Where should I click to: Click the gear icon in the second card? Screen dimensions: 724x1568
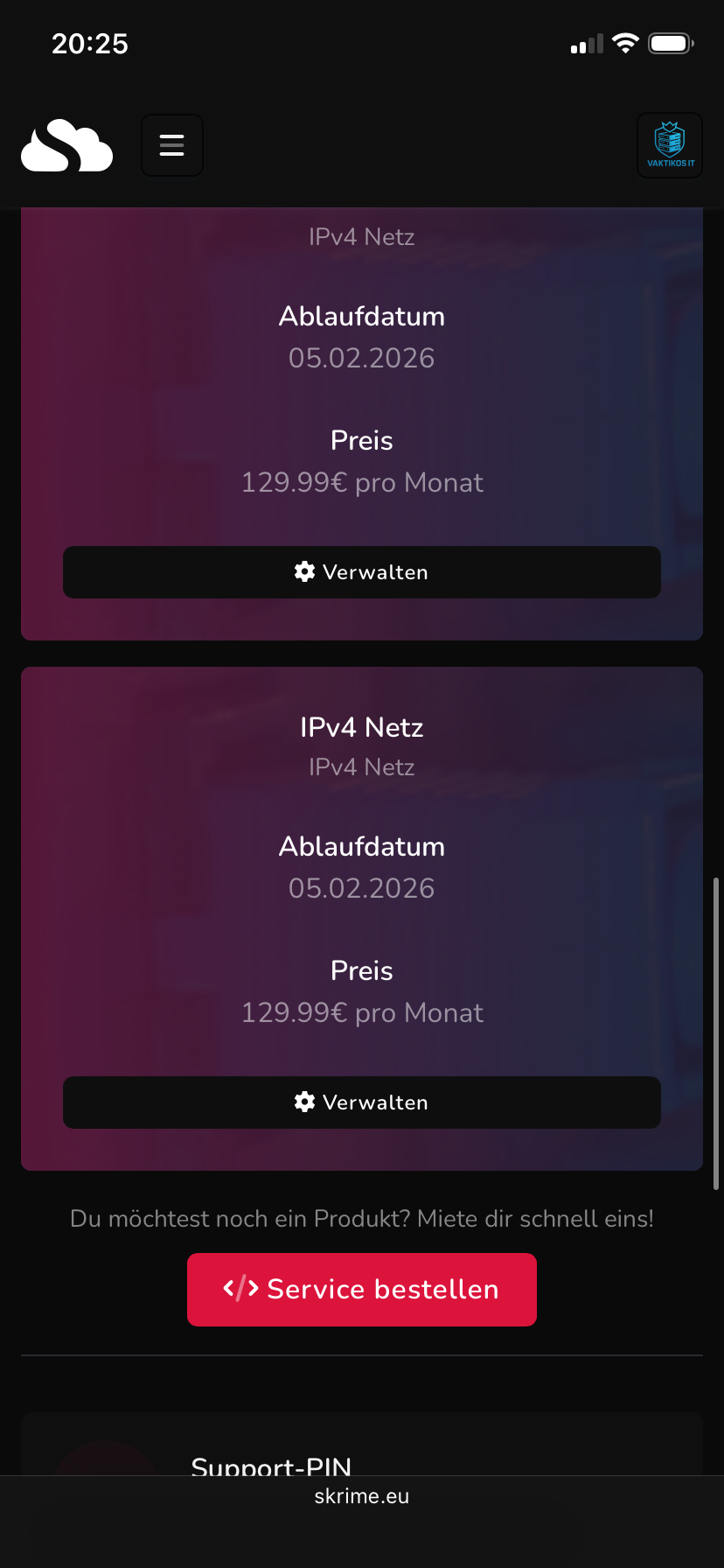(304, 1102)
